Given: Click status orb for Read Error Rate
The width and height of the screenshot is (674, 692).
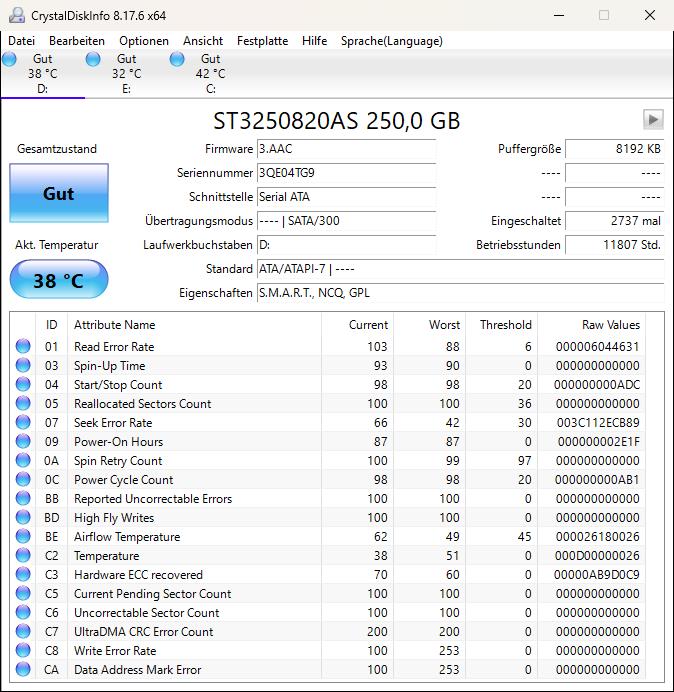Looking at the screenshot, I should [23, 346].
